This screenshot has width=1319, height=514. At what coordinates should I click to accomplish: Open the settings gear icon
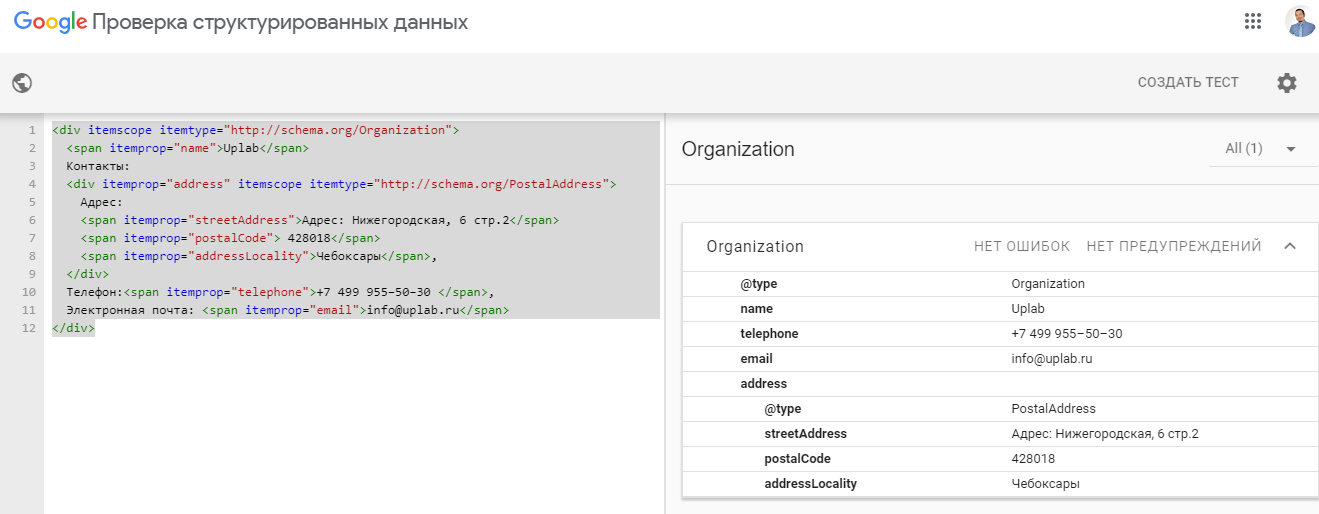point(1286,83)
